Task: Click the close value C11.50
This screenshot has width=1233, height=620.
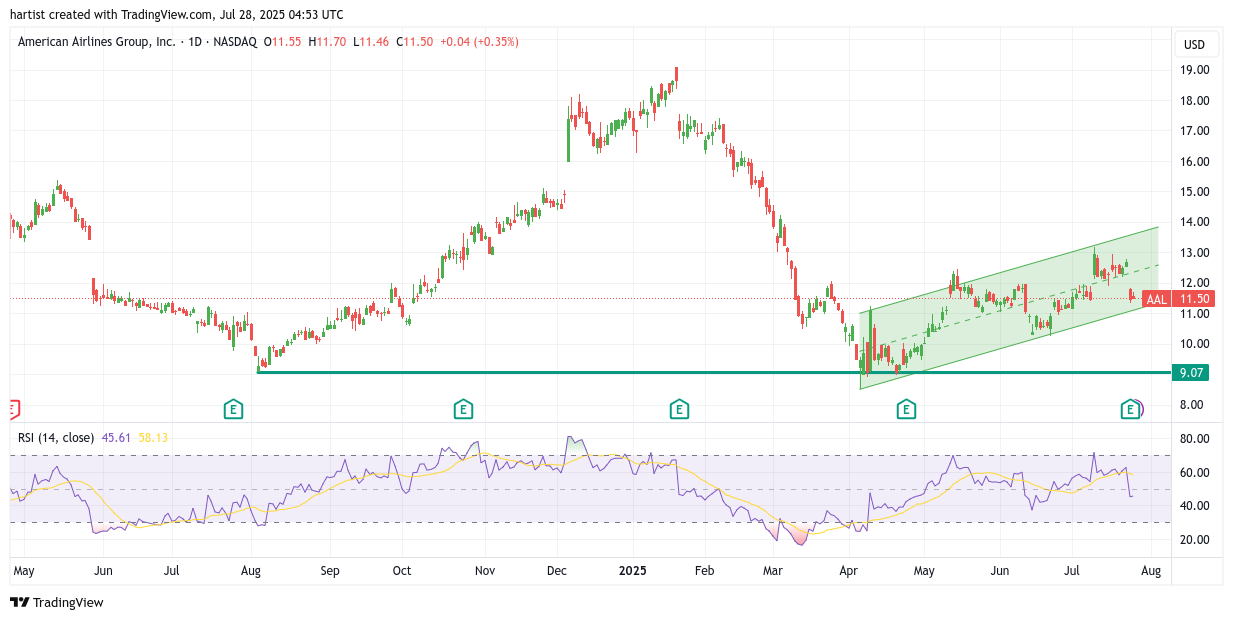Action: coord(415,42)
